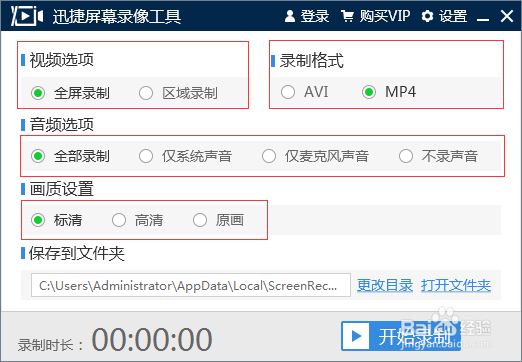Click the 视频选项 section heading
Image resolution: width=522 pixels, height=362 pixels.
point(62,60)
